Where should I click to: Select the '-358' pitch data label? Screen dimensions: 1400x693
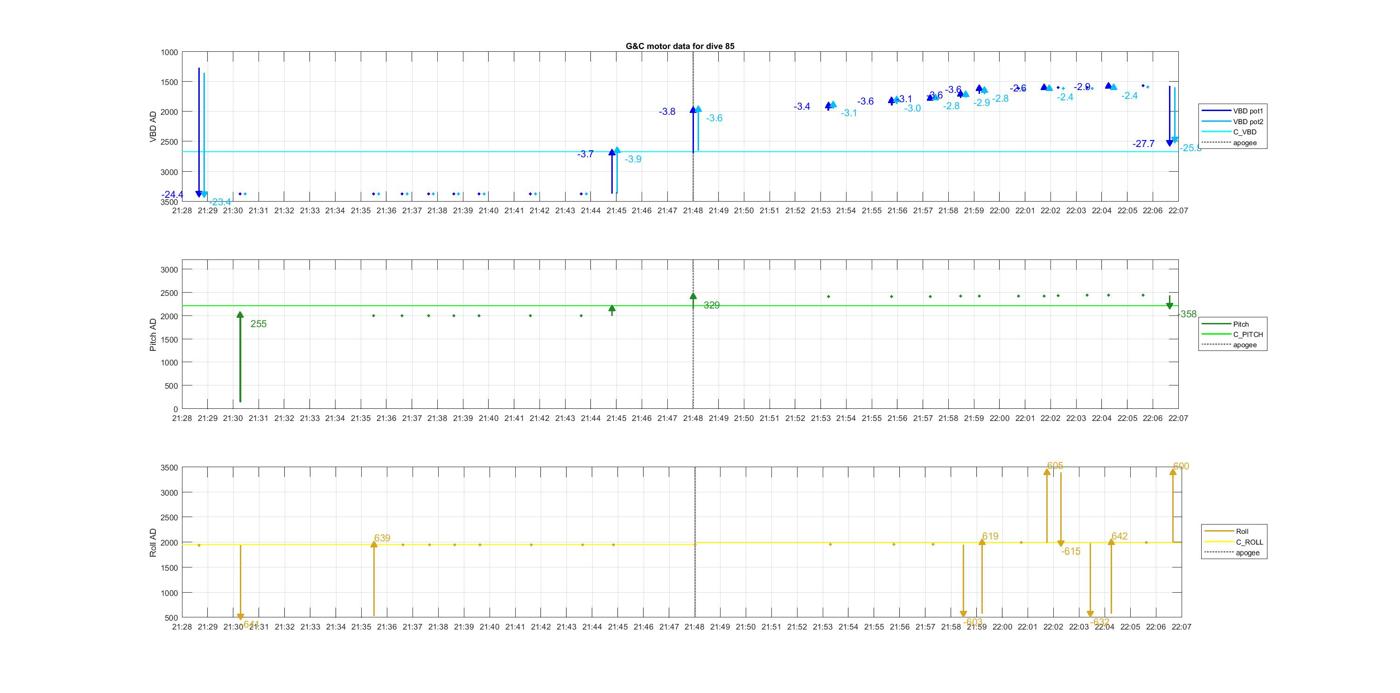[1187, 314]
